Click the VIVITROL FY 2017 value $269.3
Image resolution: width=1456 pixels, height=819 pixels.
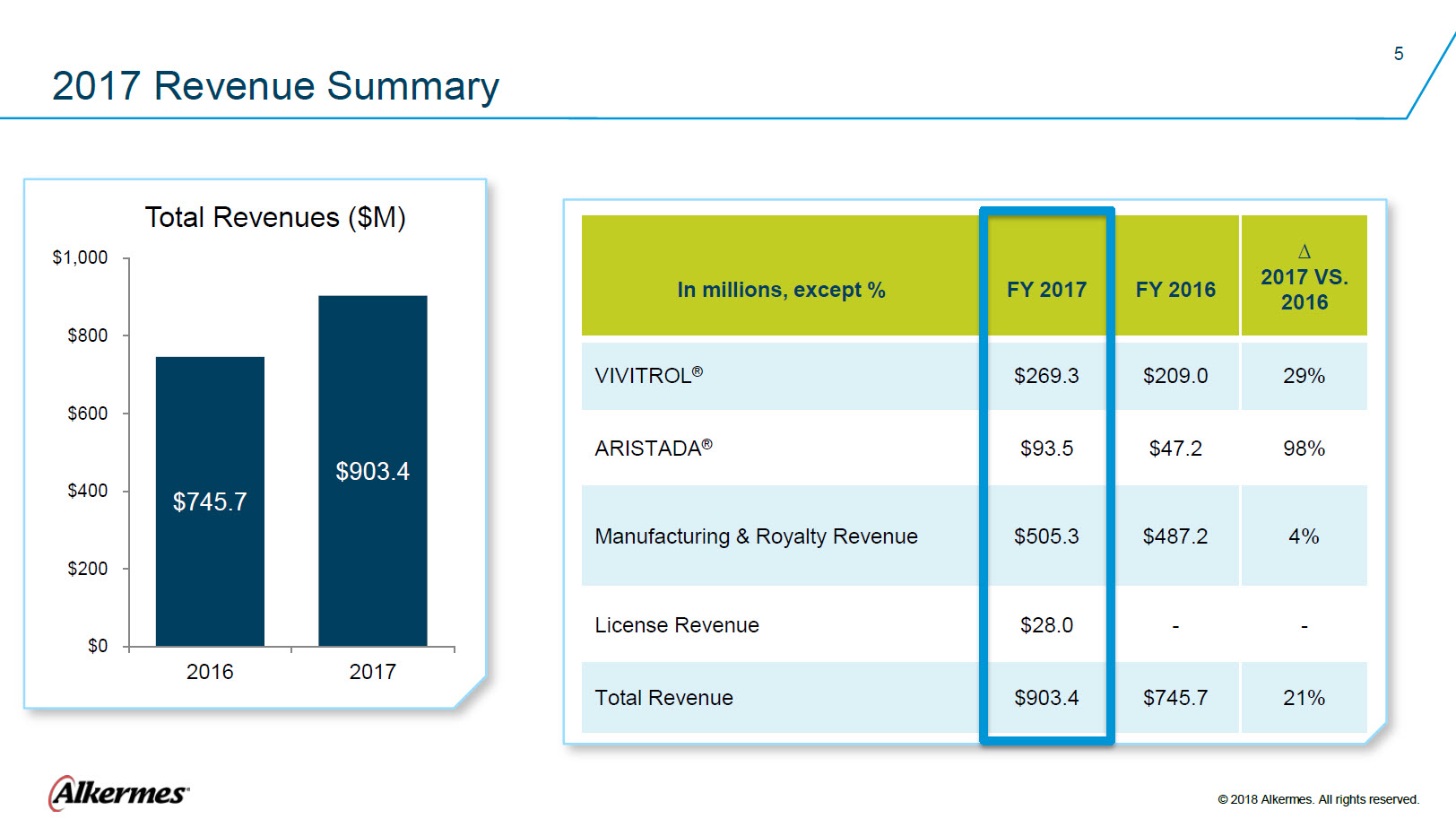pyautogui.click(x=1046, y=376)
